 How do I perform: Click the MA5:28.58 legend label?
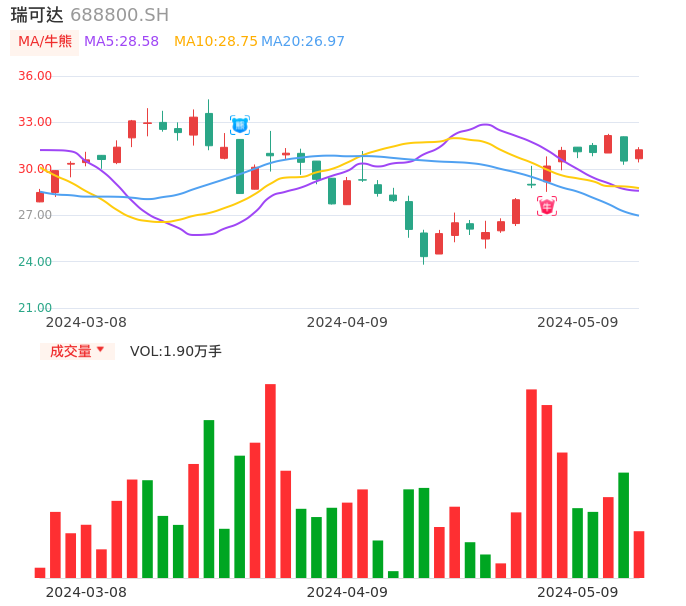tap(121, 42)
